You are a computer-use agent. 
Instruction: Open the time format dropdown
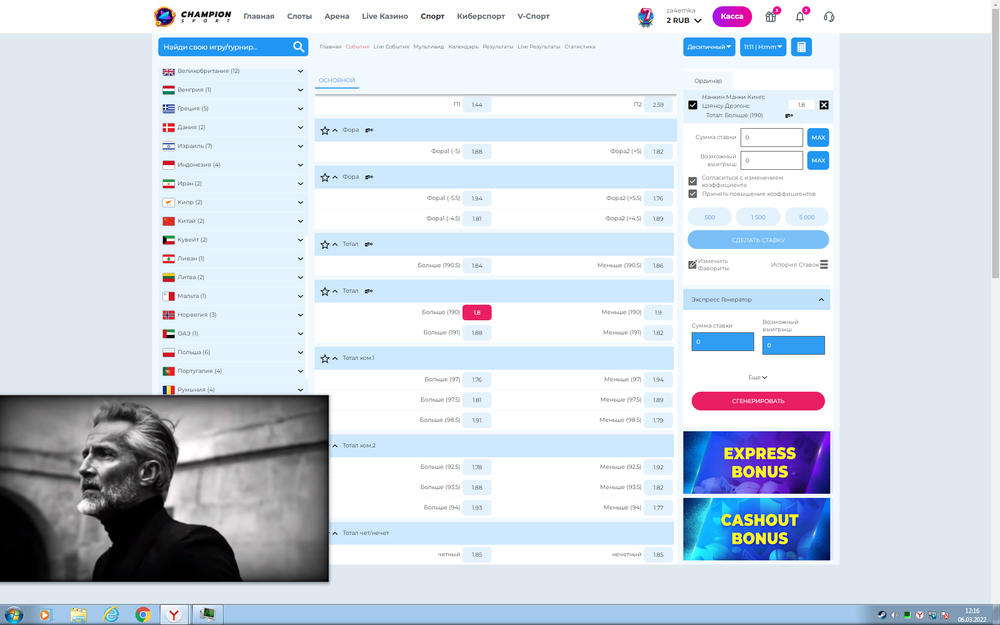[763, 47]
